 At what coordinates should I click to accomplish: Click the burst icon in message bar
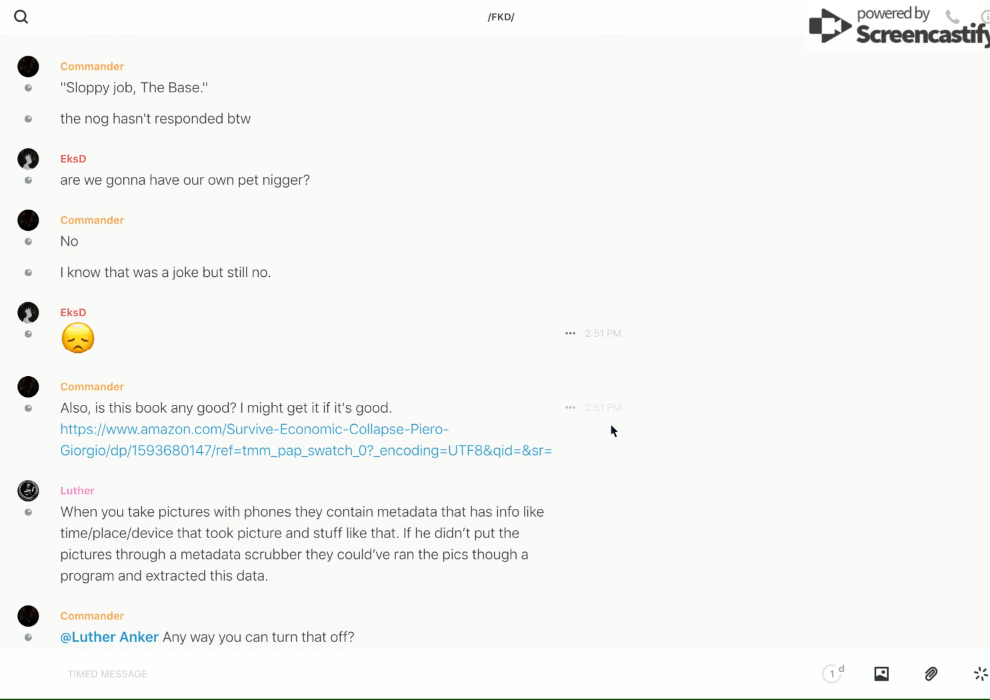pyautogui.click(x=980, y=674)
